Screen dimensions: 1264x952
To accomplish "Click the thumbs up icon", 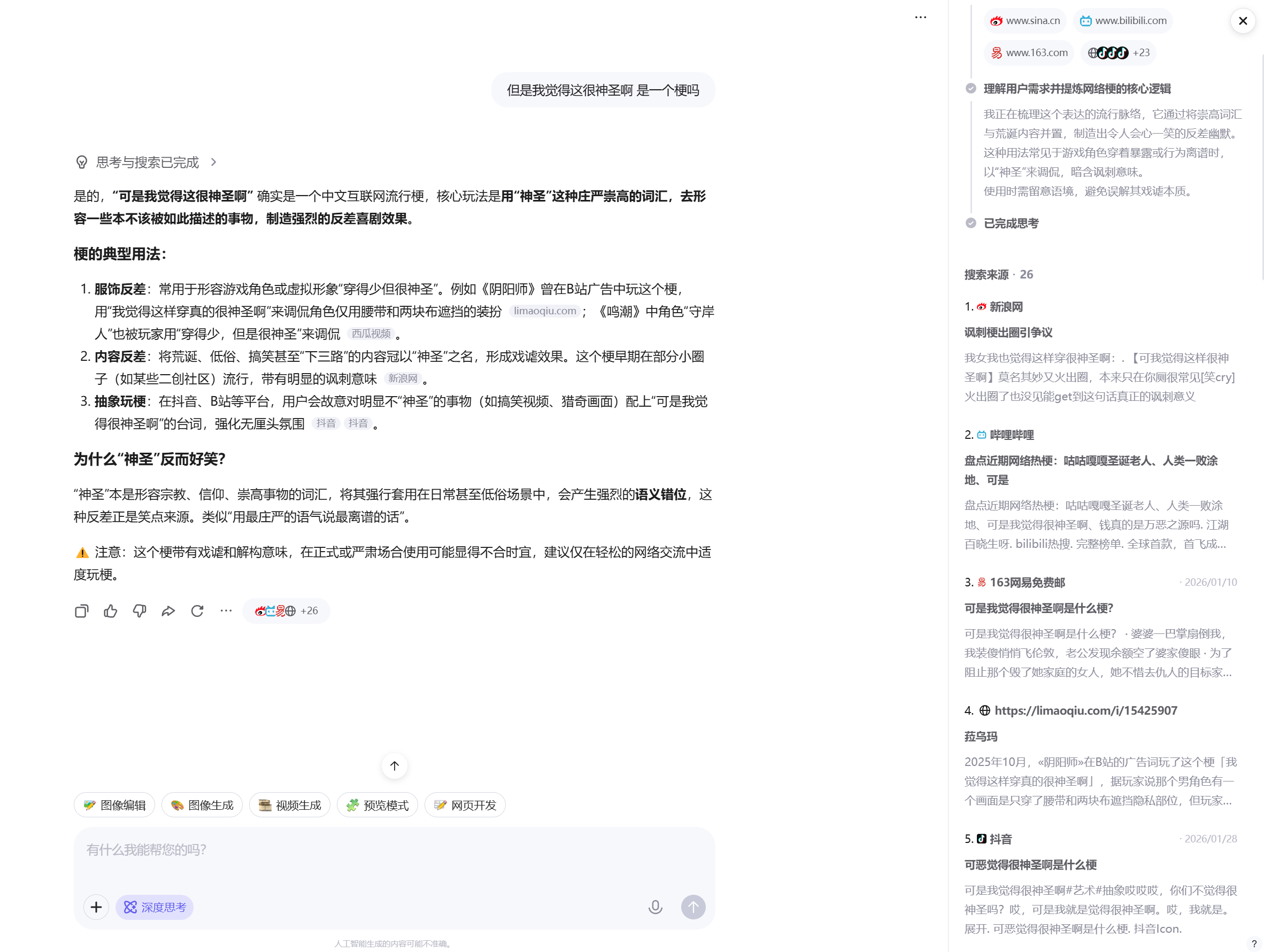I will pyautogui.click(x=110, y=611).
